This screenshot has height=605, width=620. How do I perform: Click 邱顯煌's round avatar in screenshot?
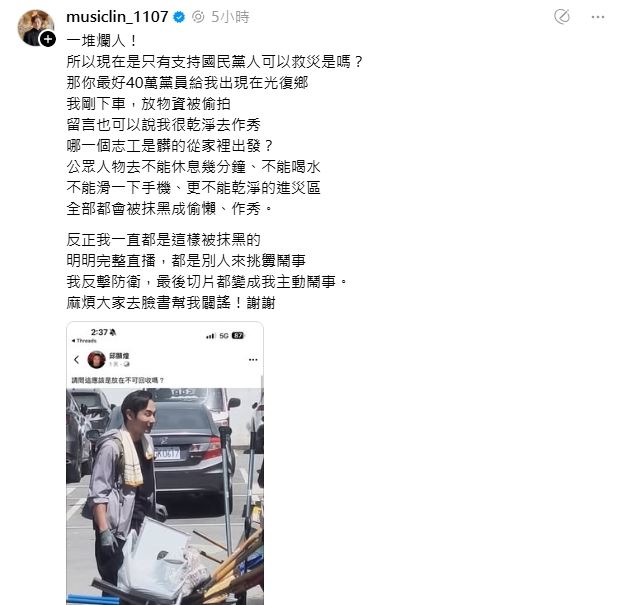[96, 359]
